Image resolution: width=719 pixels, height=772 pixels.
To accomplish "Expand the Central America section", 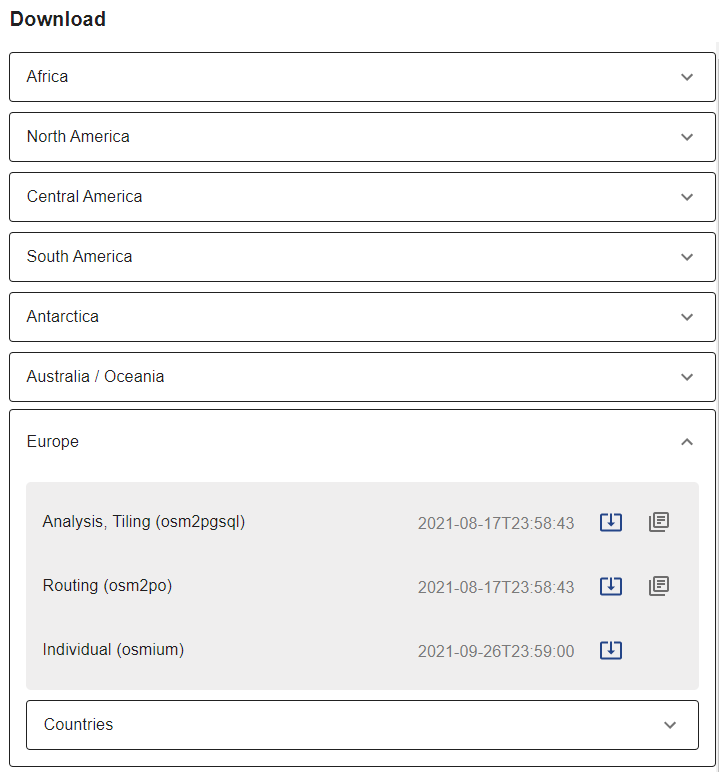I will (x=362, y=197).
